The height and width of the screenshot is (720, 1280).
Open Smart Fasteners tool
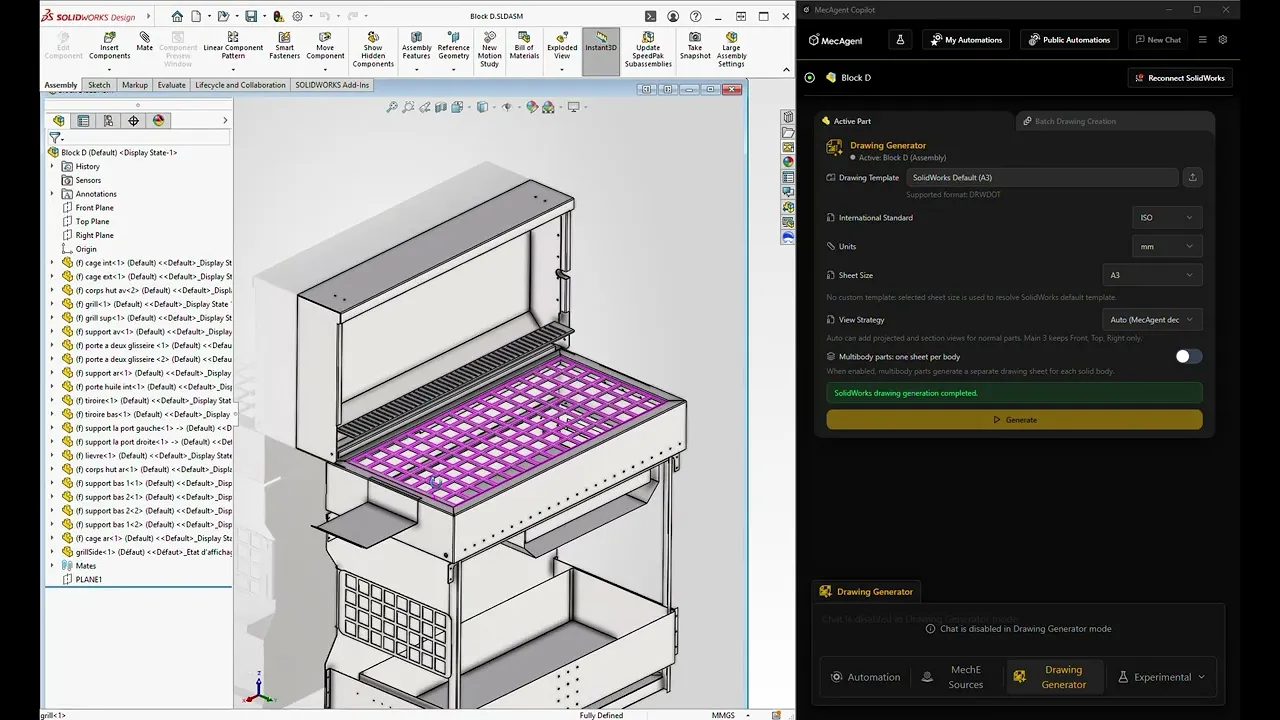[x=284, y=46]
